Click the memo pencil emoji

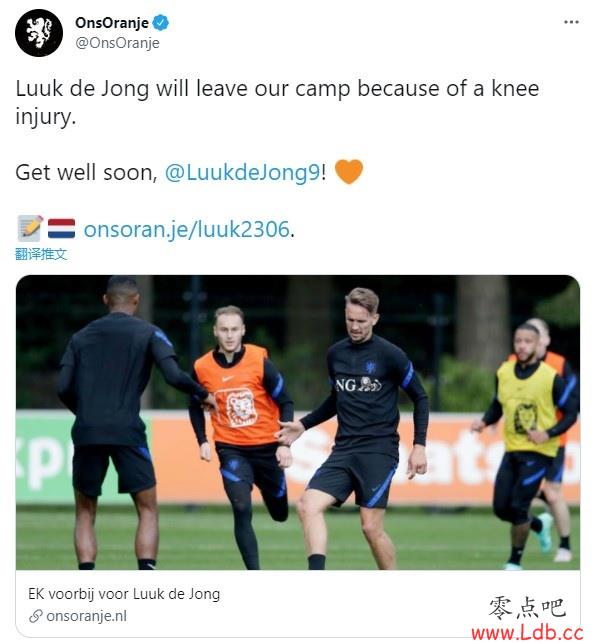(x=30, y=228)
